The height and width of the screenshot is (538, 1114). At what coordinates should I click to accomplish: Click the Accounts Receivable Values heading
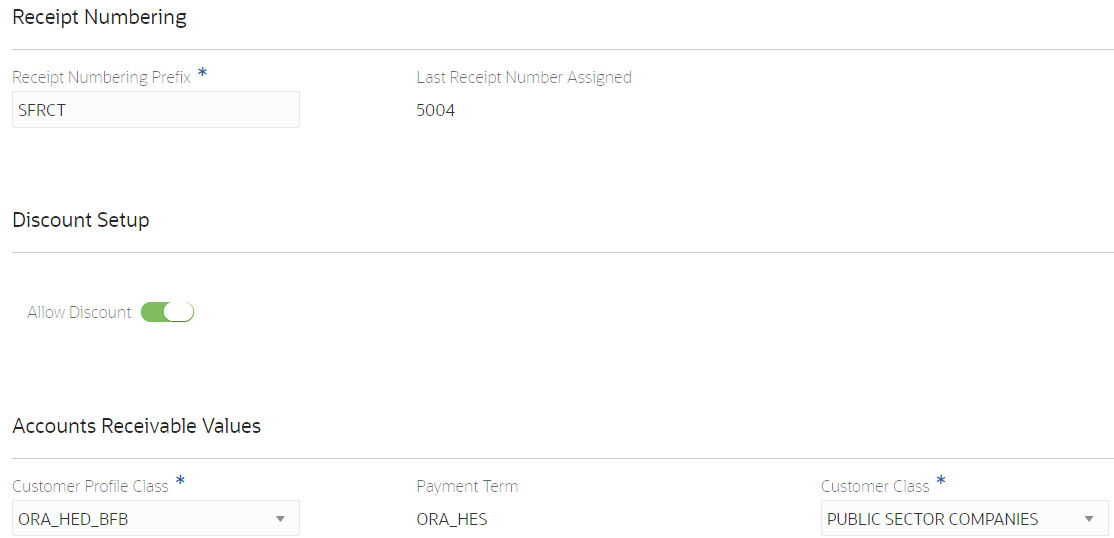136,426
